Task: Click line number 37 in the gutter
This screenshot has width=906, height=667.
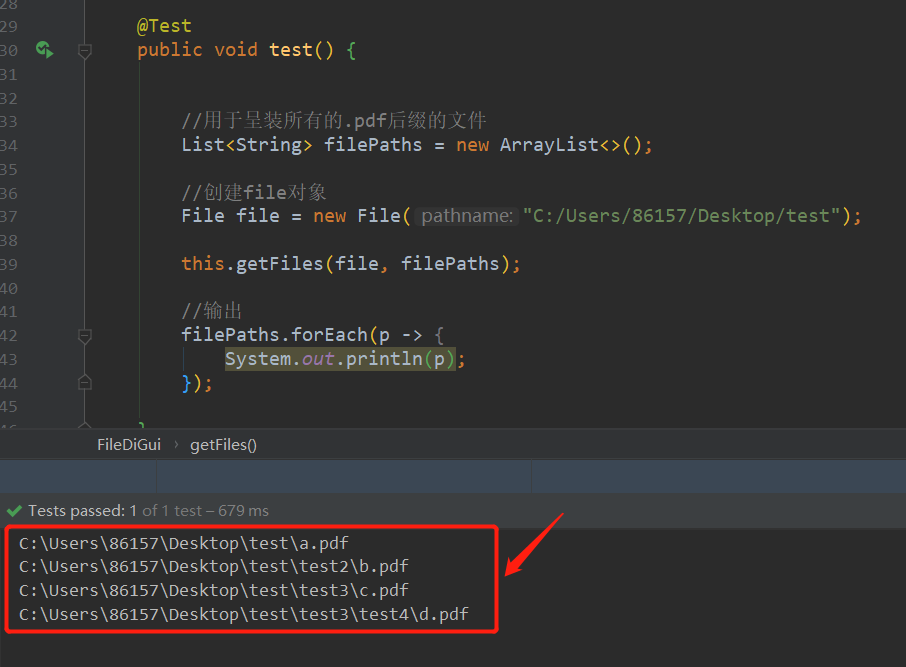Action: [x=9, y=217]
